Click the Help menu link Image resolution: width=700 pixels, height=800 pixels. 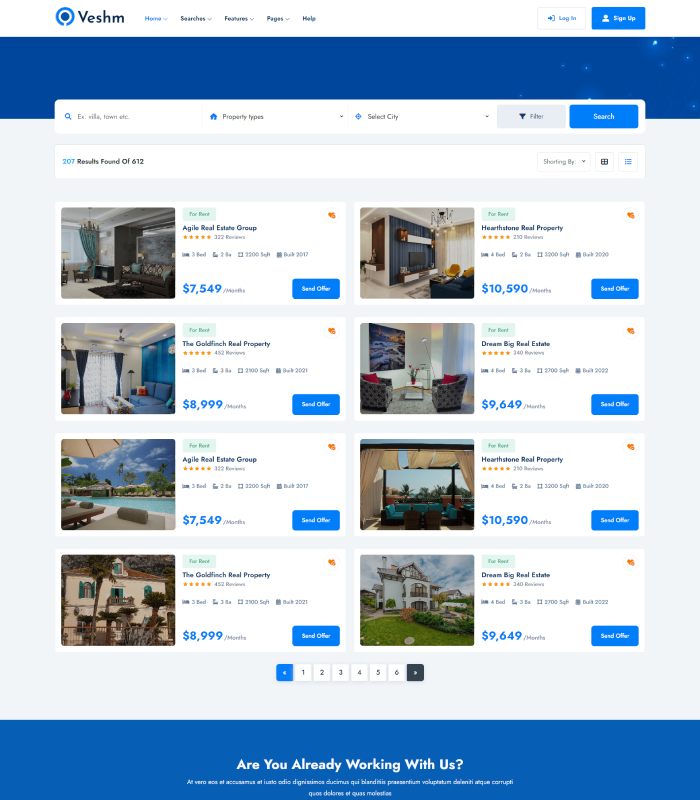point(309,18)
